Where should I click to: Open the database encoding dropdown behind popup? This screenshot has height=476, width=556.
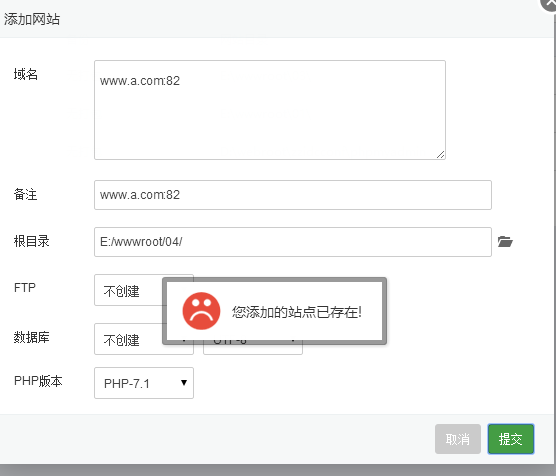pyautogui.click(x=253, y=349)
